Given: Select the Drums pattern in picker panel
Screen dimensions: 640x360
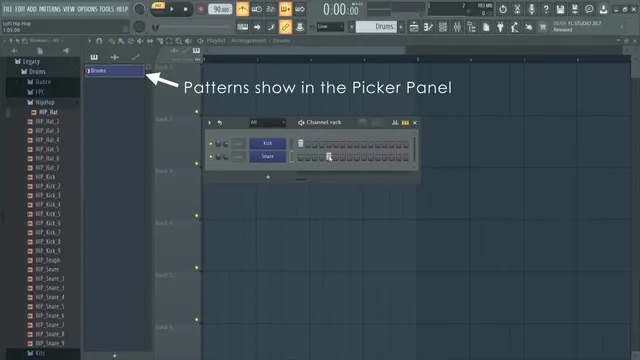Looking at the screenshot, I should coord(115,71).
